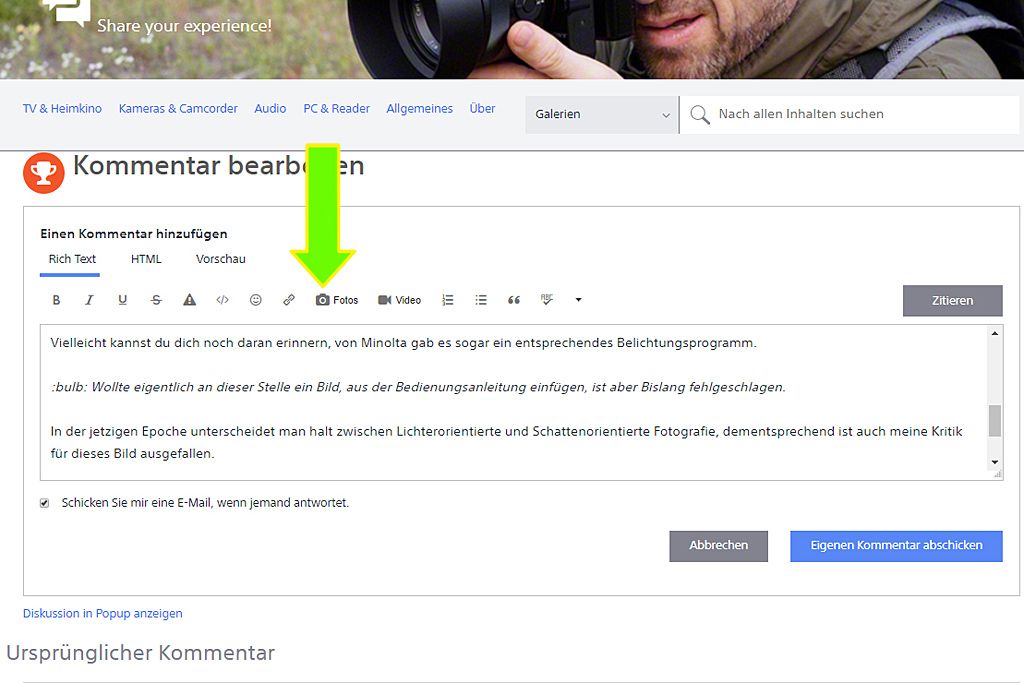Apply italic formatting
The height and width of the screenshot is (683, 1024).
point(89,299)
